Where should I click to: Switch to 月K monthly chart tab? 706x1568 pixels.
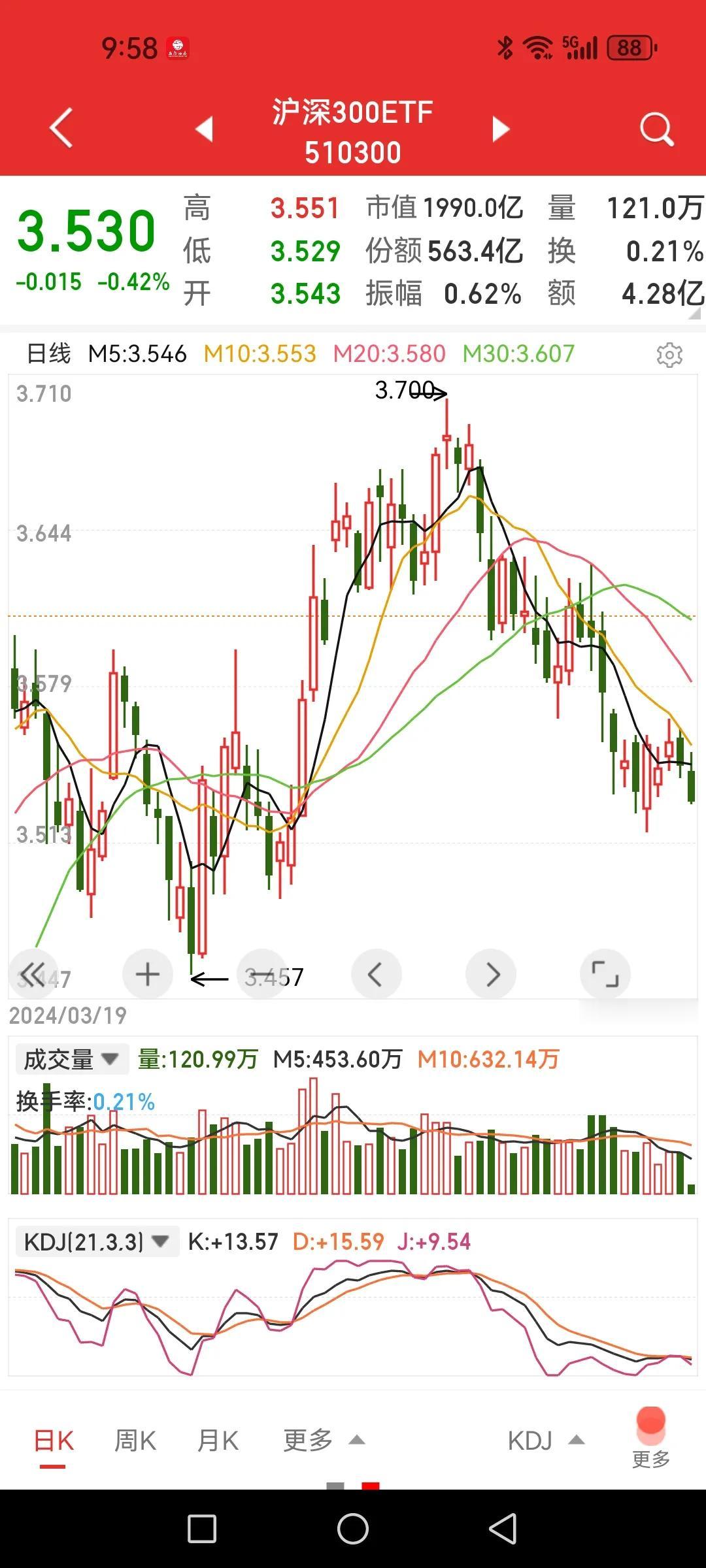pos(218,1441)
